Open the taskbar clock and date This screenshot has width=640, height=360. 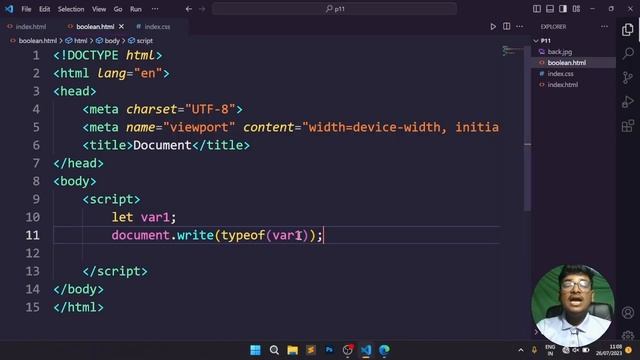(609, 350)
